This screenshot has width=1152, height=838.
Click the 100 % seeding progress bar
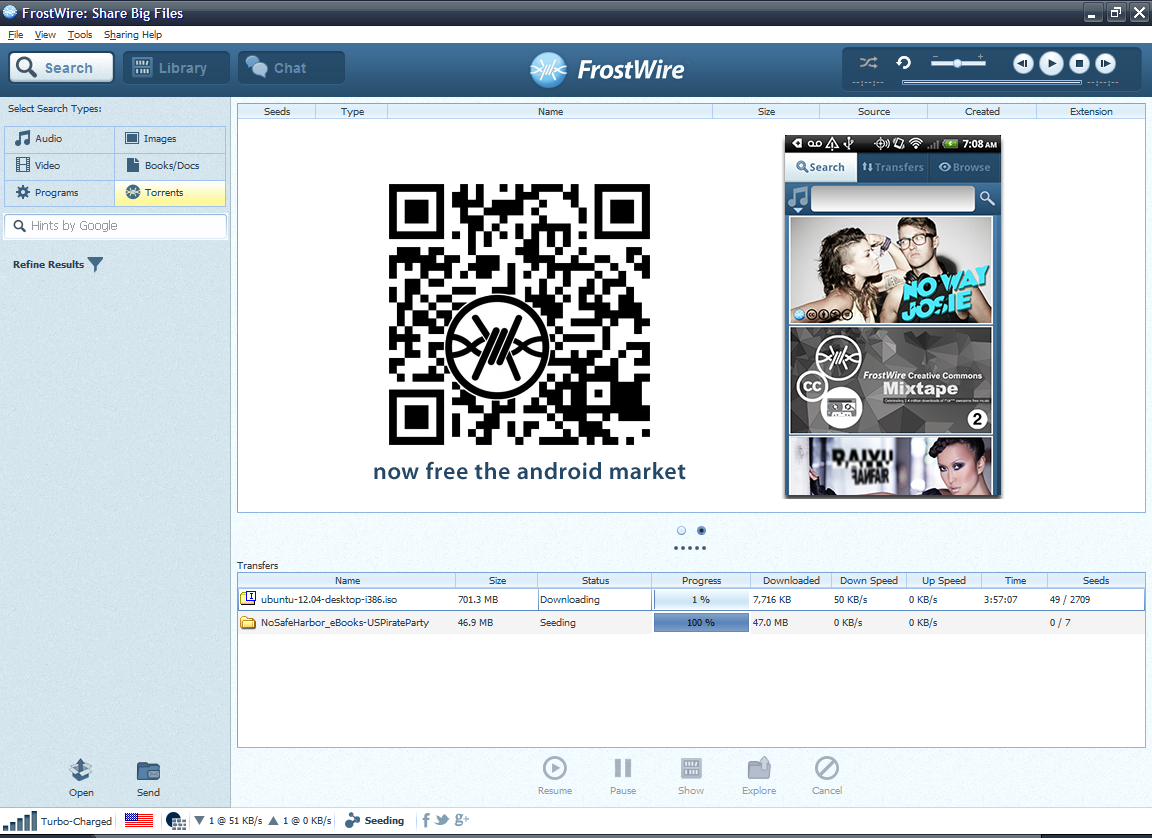coord(701,622)
